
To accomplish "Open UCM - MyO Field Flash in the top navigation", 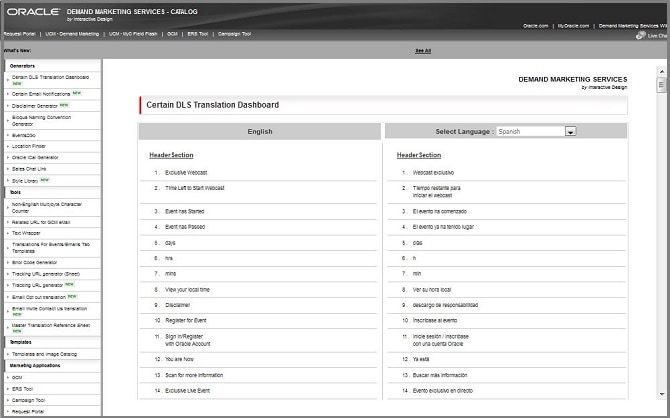I will tap(133, 34).
